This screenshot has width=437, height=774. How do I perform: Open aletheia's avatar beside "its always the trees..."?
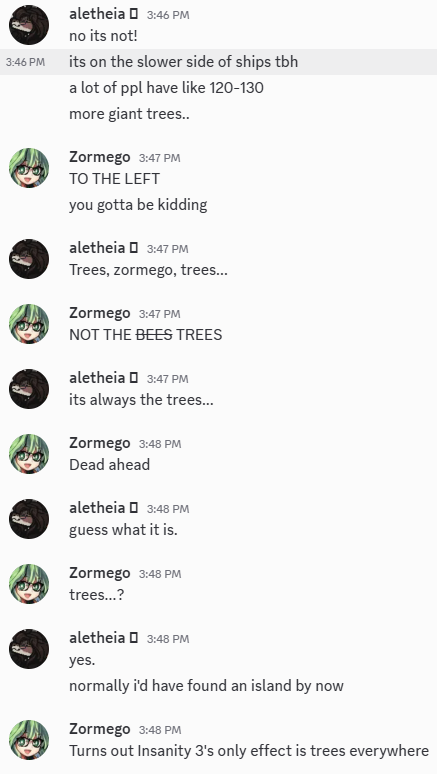click(29, 389)
